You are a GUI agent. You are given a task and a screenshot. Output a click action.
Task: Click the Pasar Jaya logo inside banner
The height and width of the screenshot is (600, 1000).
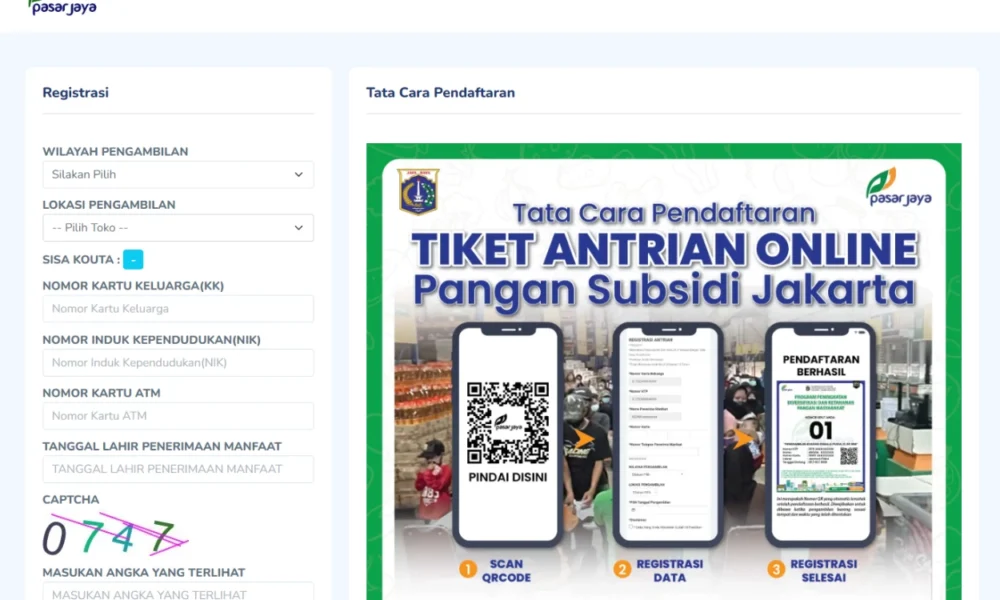tap(899, 186)
